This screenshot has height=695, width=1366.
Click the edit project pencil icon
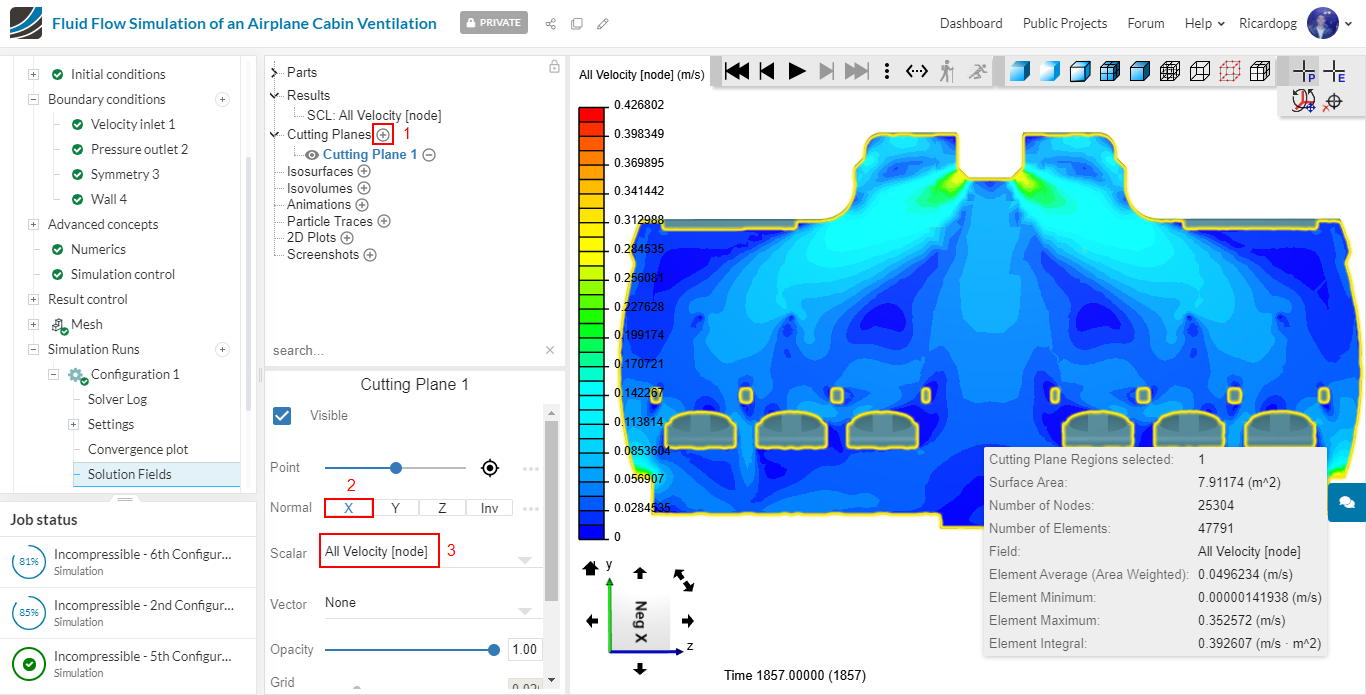coord(602,23)
